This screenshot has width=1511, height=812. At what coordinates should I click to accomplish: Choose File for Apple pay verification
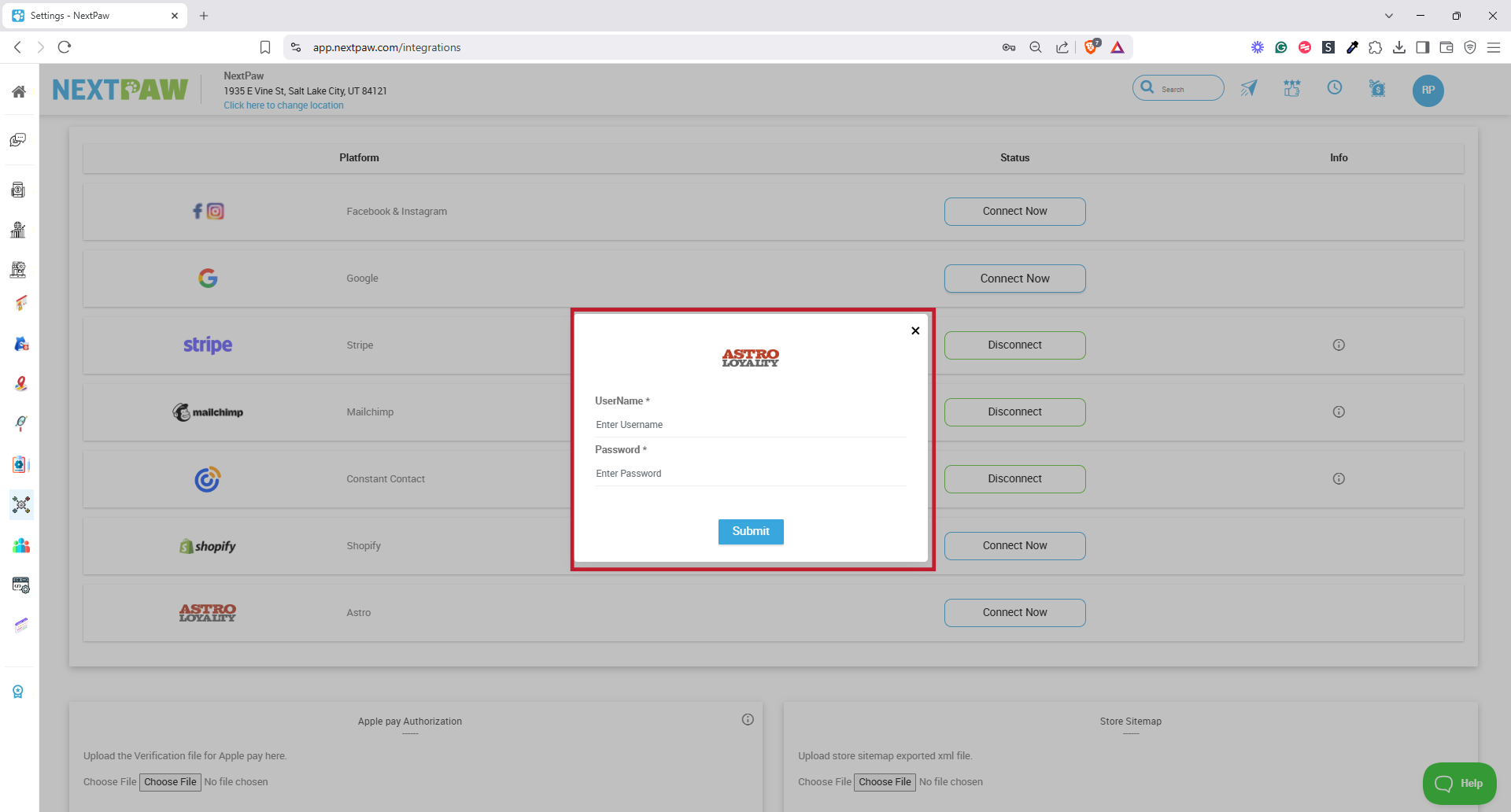(x=170, y=782)
